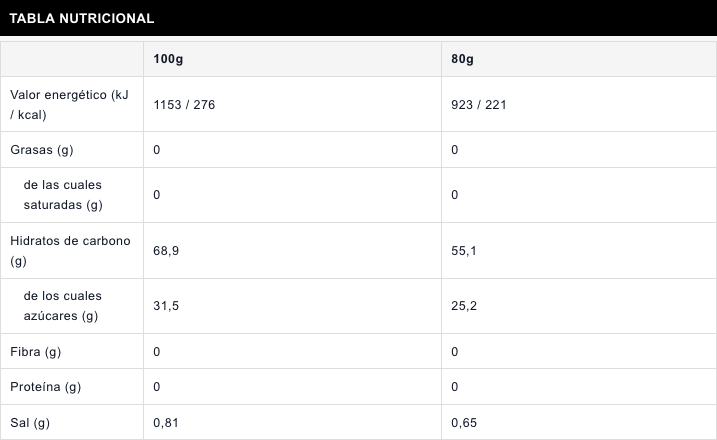Click the "de los cuales azúcares (g)" label

[x=62, y=306]
